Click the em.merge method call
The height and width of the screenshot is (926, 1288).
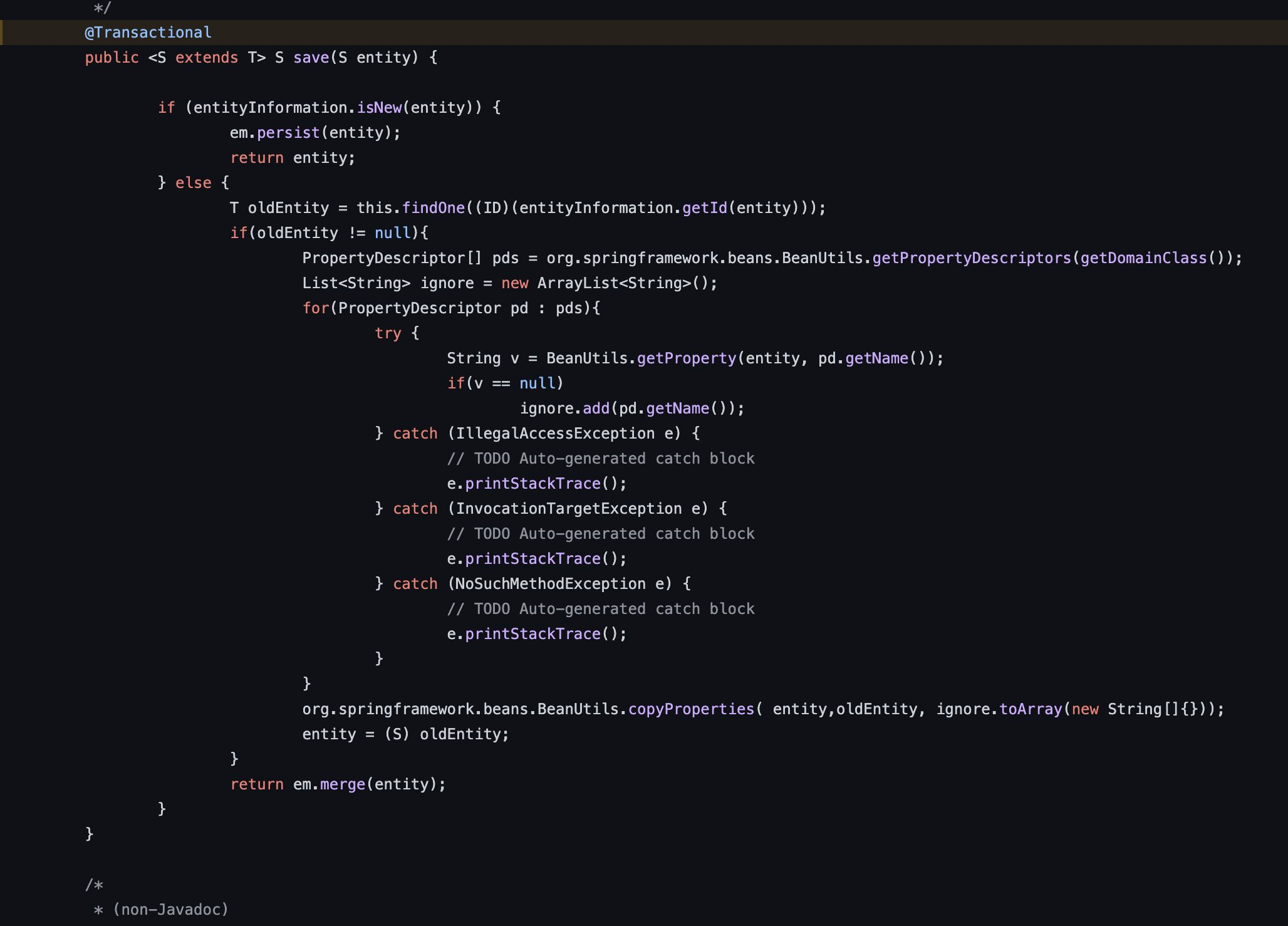342,784
